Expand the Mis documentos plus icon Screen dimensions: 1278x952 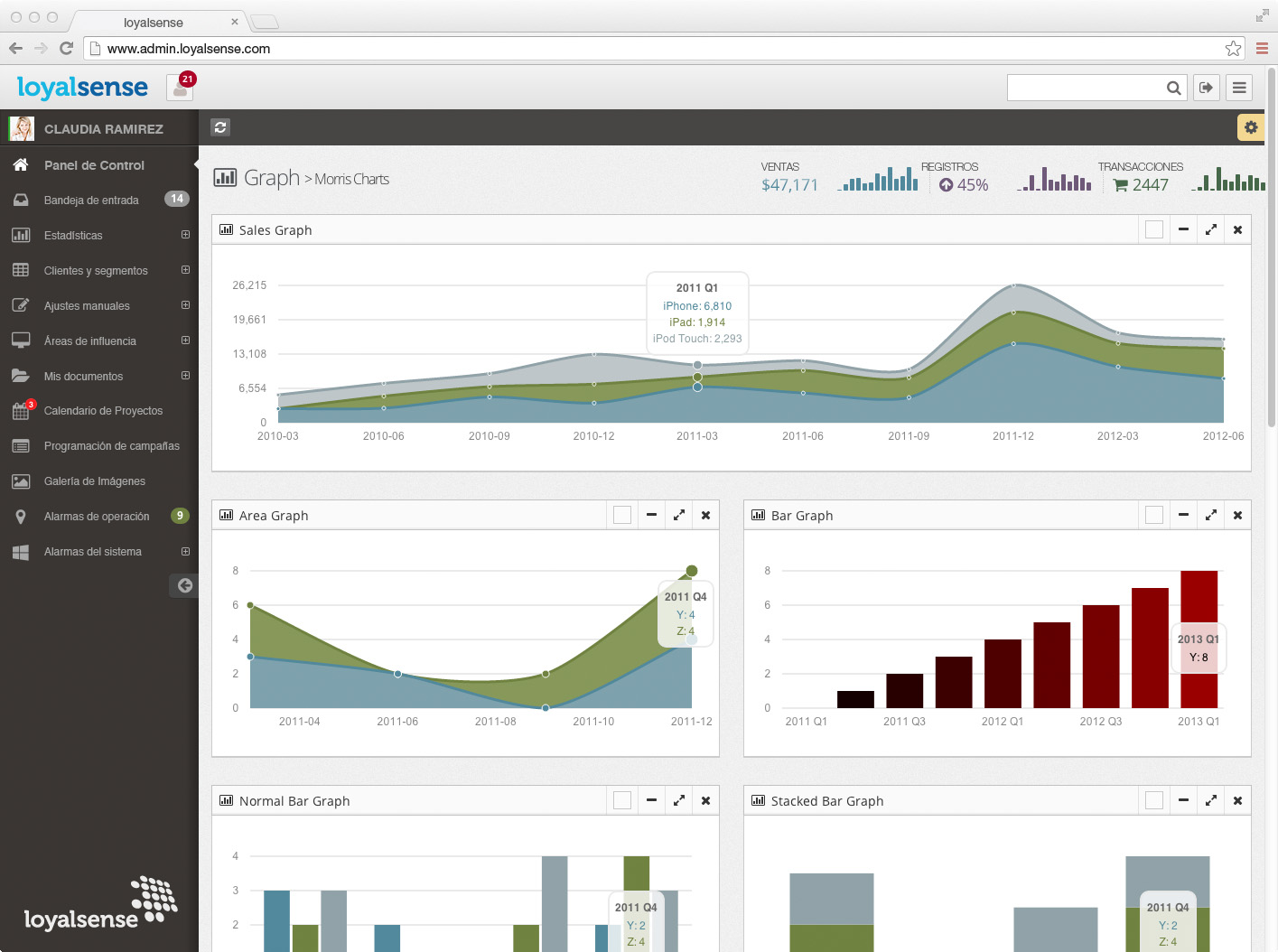coord(185,376)
